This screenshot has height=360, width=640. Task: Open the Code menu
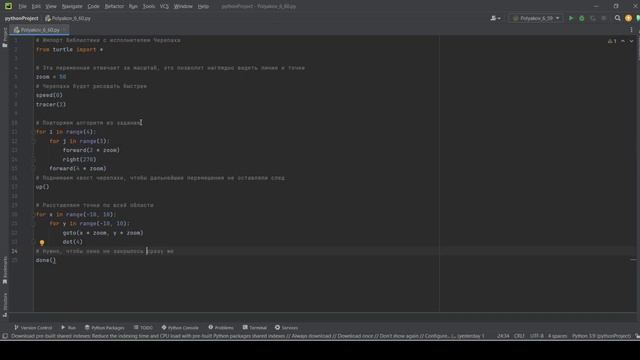point(93,6)
